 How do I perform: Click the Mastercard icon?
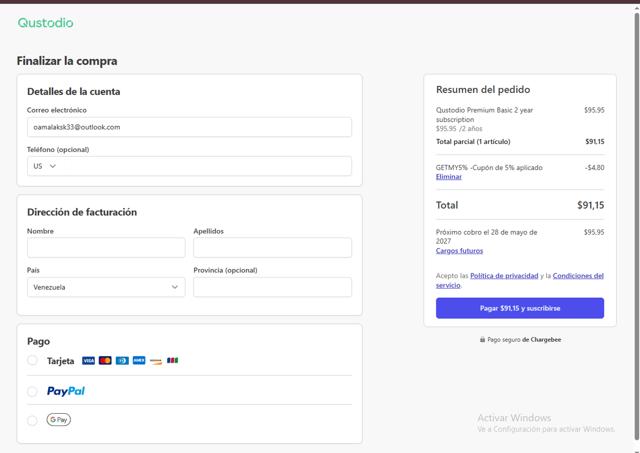point(105,361)
